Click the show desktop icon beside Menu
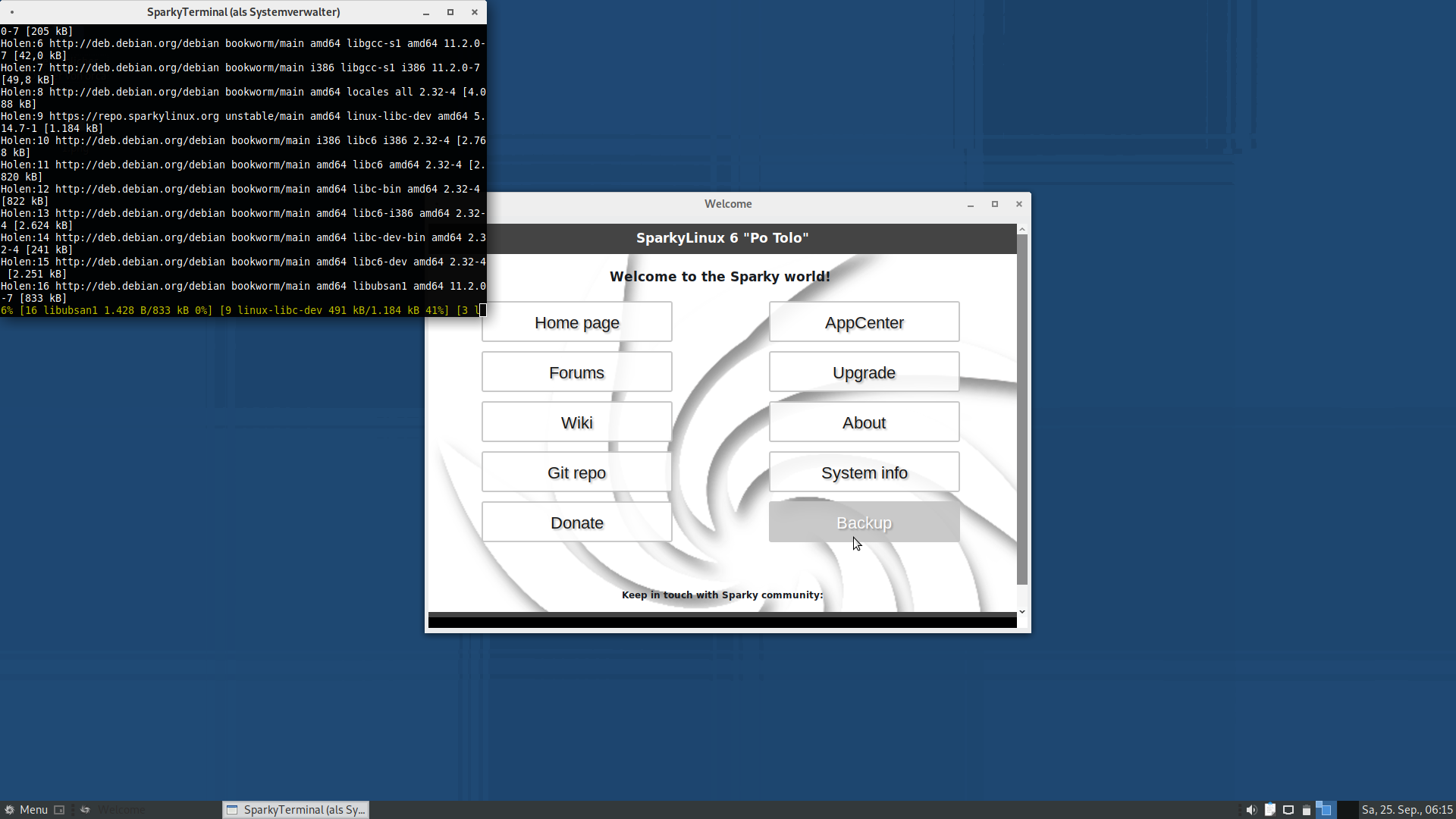 point(59,810)
